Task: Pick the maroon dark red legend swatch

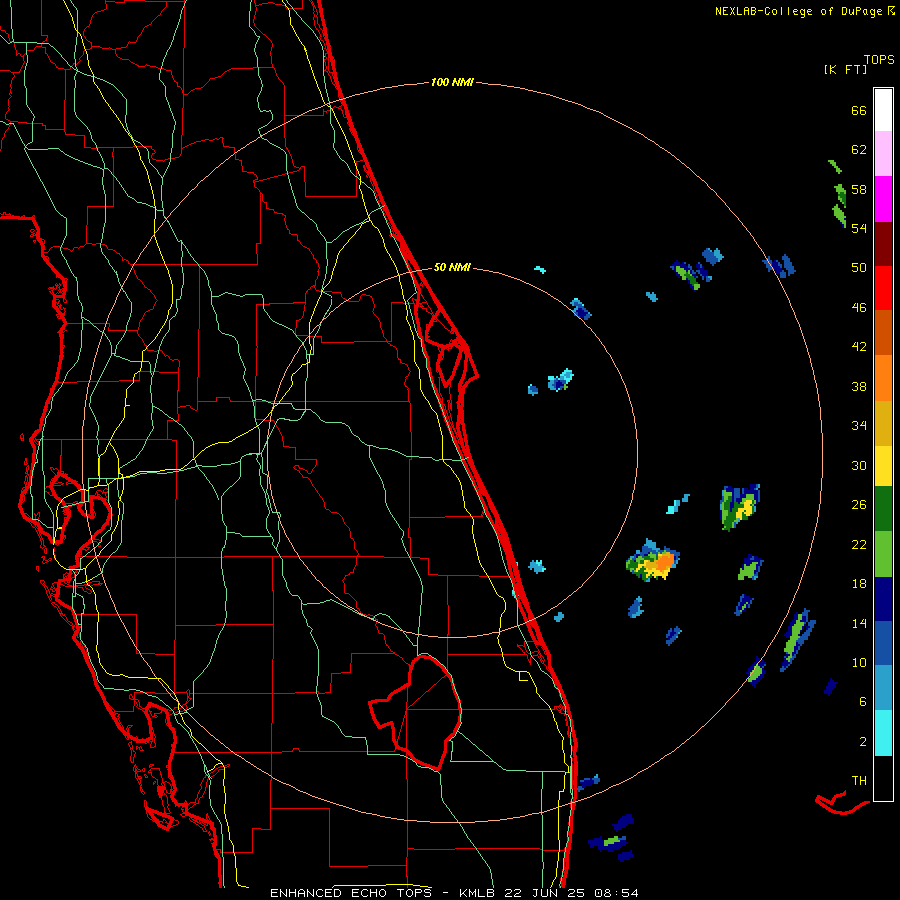Action: click(x=883, y=245)
